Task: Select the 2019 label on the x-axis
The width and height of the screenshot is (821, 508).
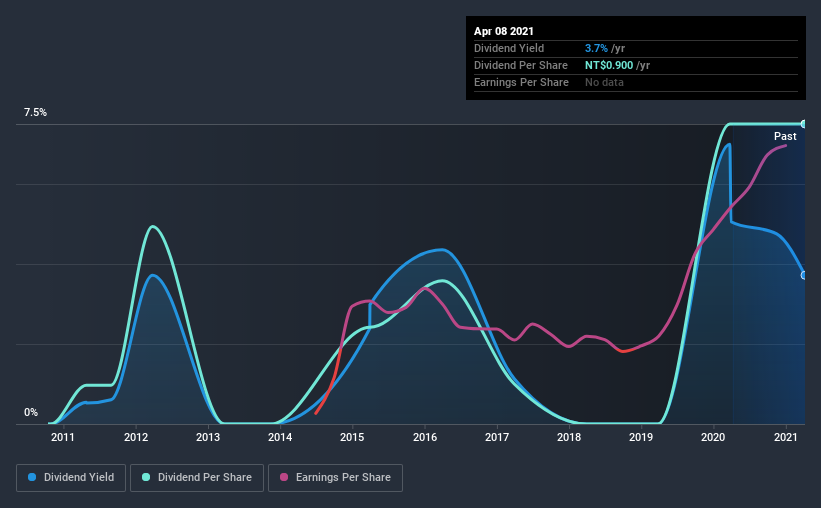Action: click(x=641, y=437)
